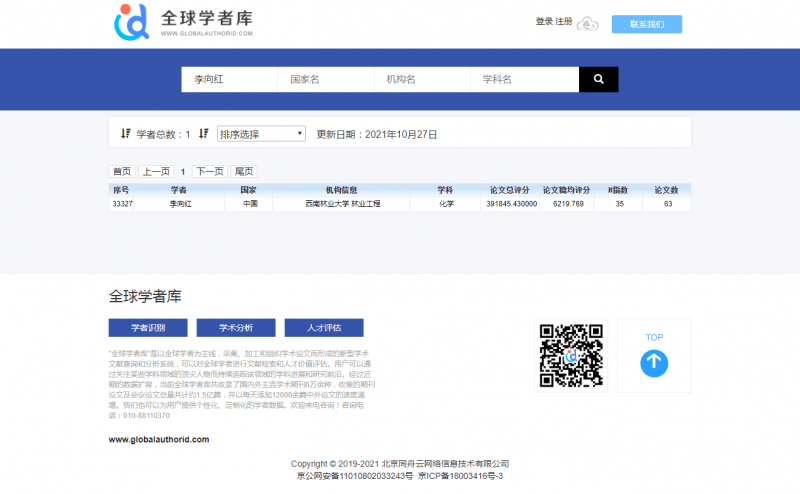800x494 pixels.
Task: Click the cloud icon beside 注册
Action: coord(589,23)
